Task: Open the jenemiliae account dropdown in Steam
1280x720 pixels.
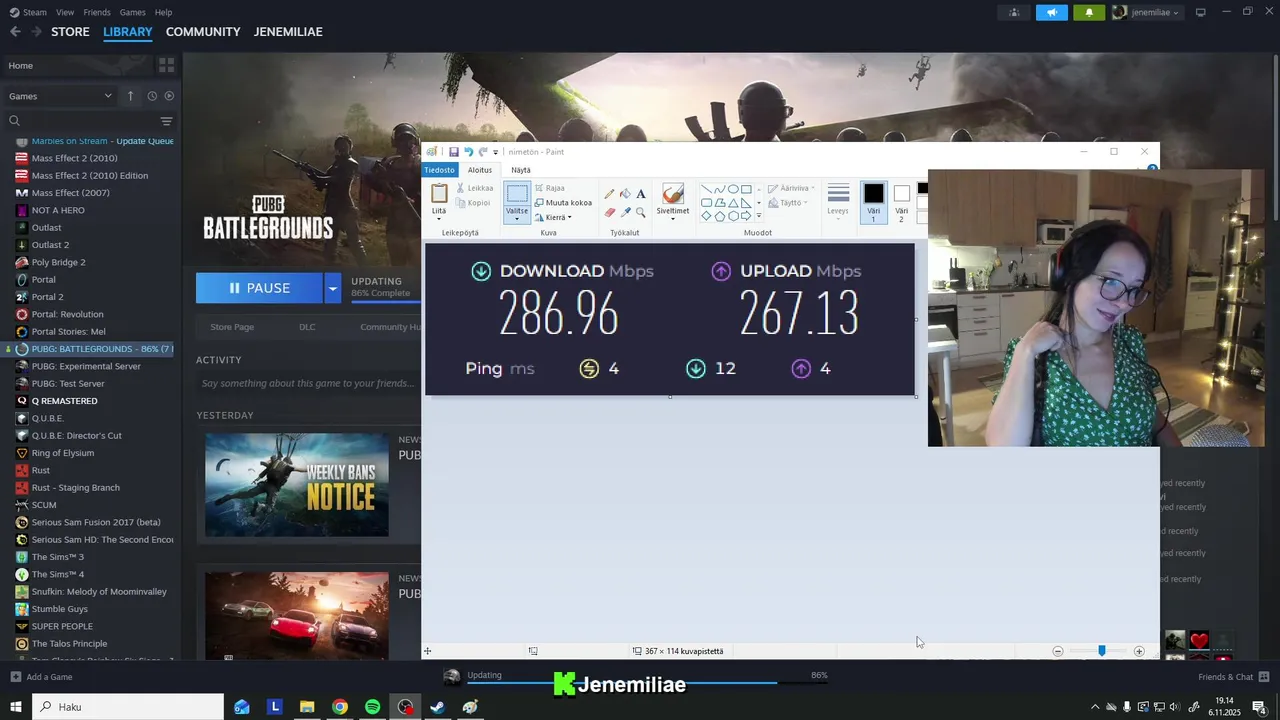Action: 1147,12
